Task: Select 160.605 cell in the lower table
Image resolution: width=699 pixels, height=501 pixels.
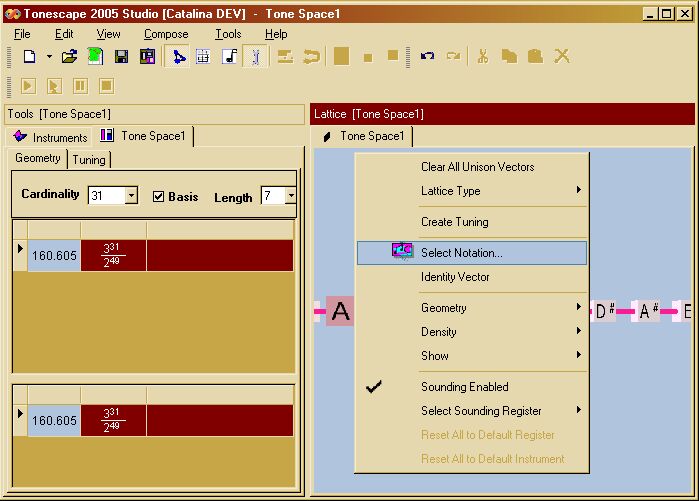Action: (x=54, y=420)
